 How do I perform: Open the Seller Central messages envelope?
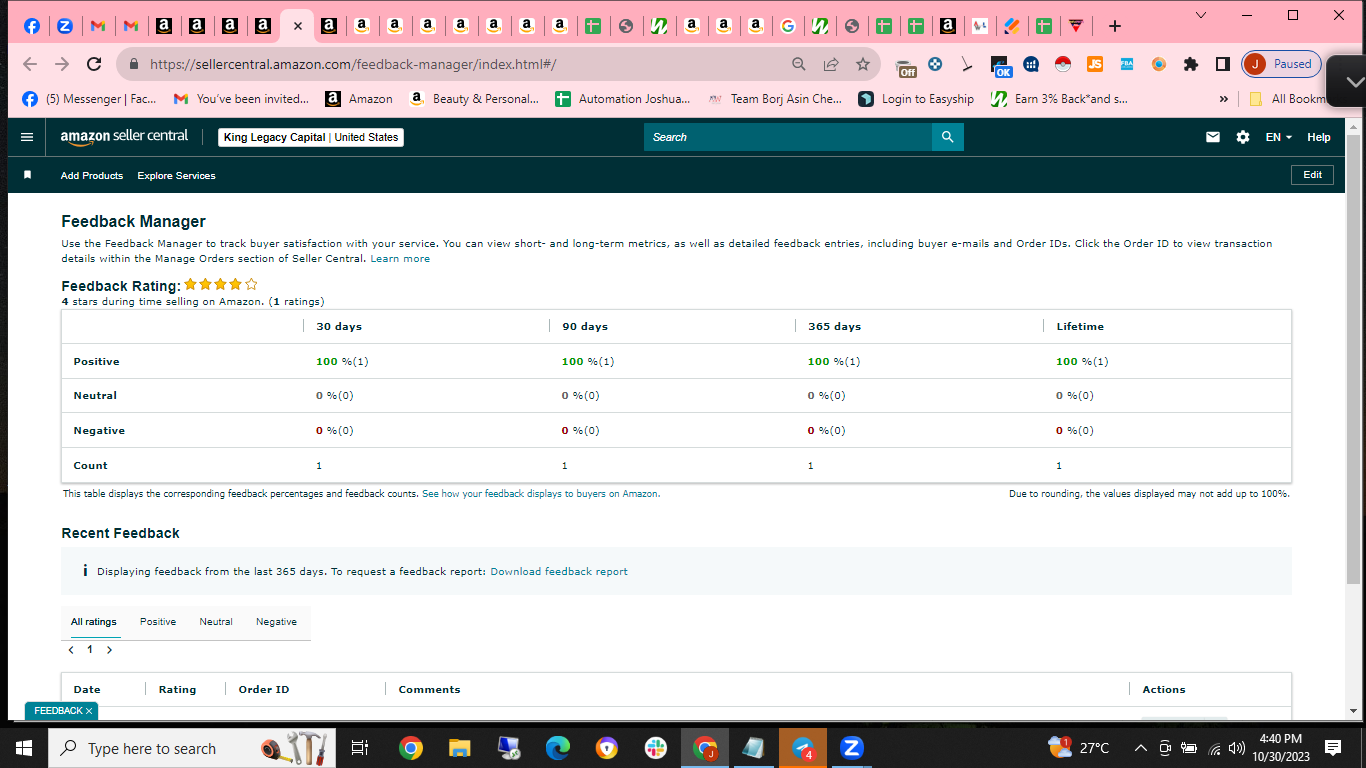click(x=1213, y=137)
